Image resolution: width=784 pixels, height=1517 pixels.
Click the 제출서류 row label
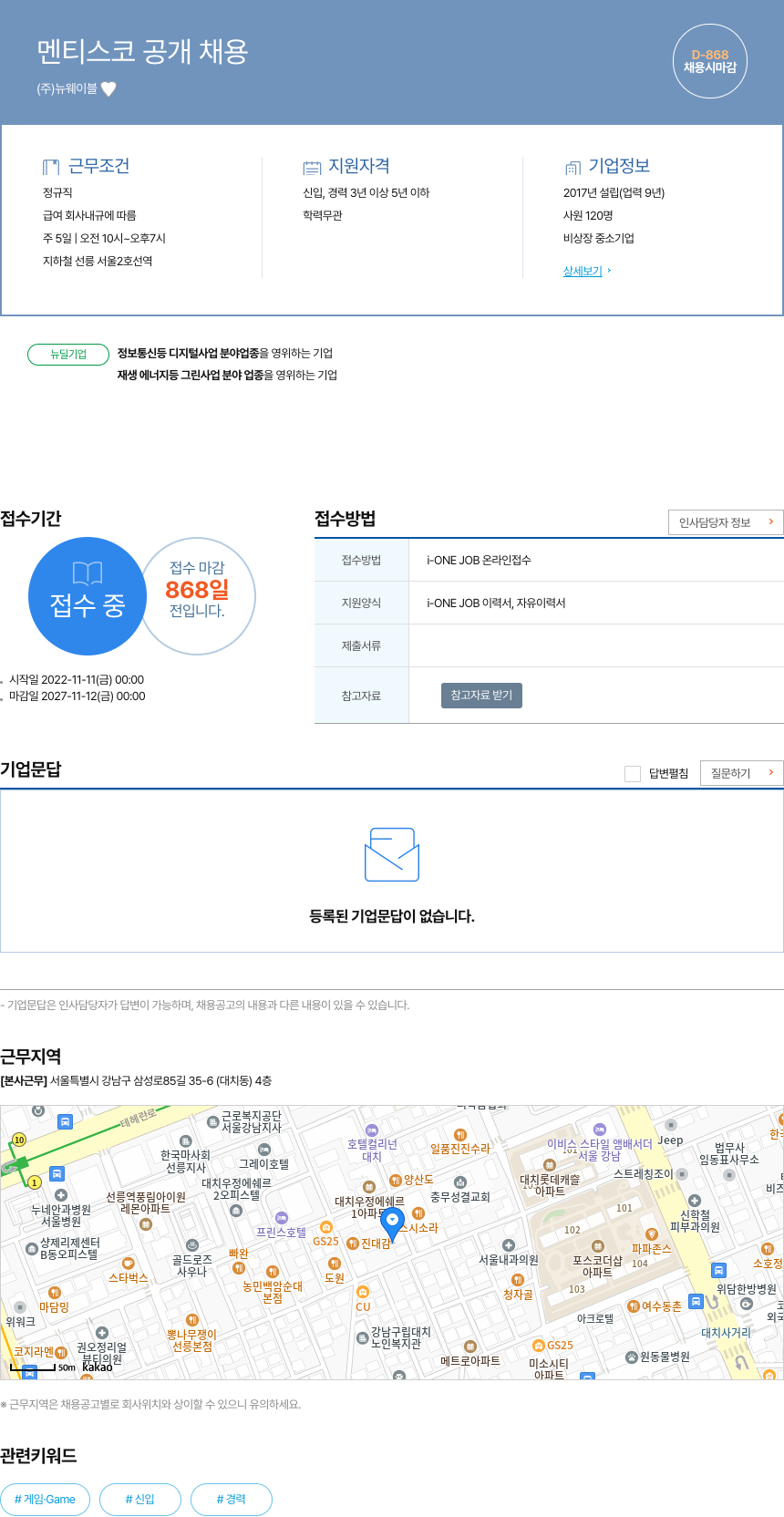(x=361, y=645)
